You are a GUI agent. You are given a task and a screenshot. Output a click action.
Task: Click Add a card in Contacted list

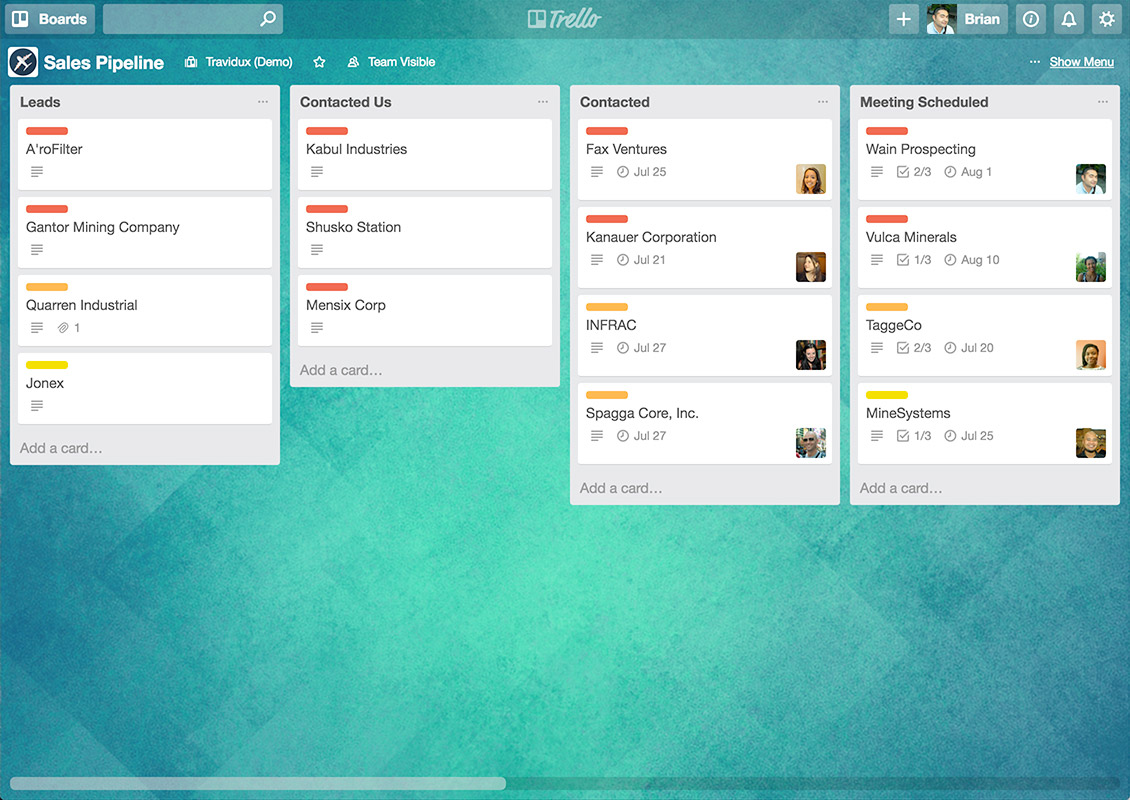pyautogui.click(x=619, y=488)
